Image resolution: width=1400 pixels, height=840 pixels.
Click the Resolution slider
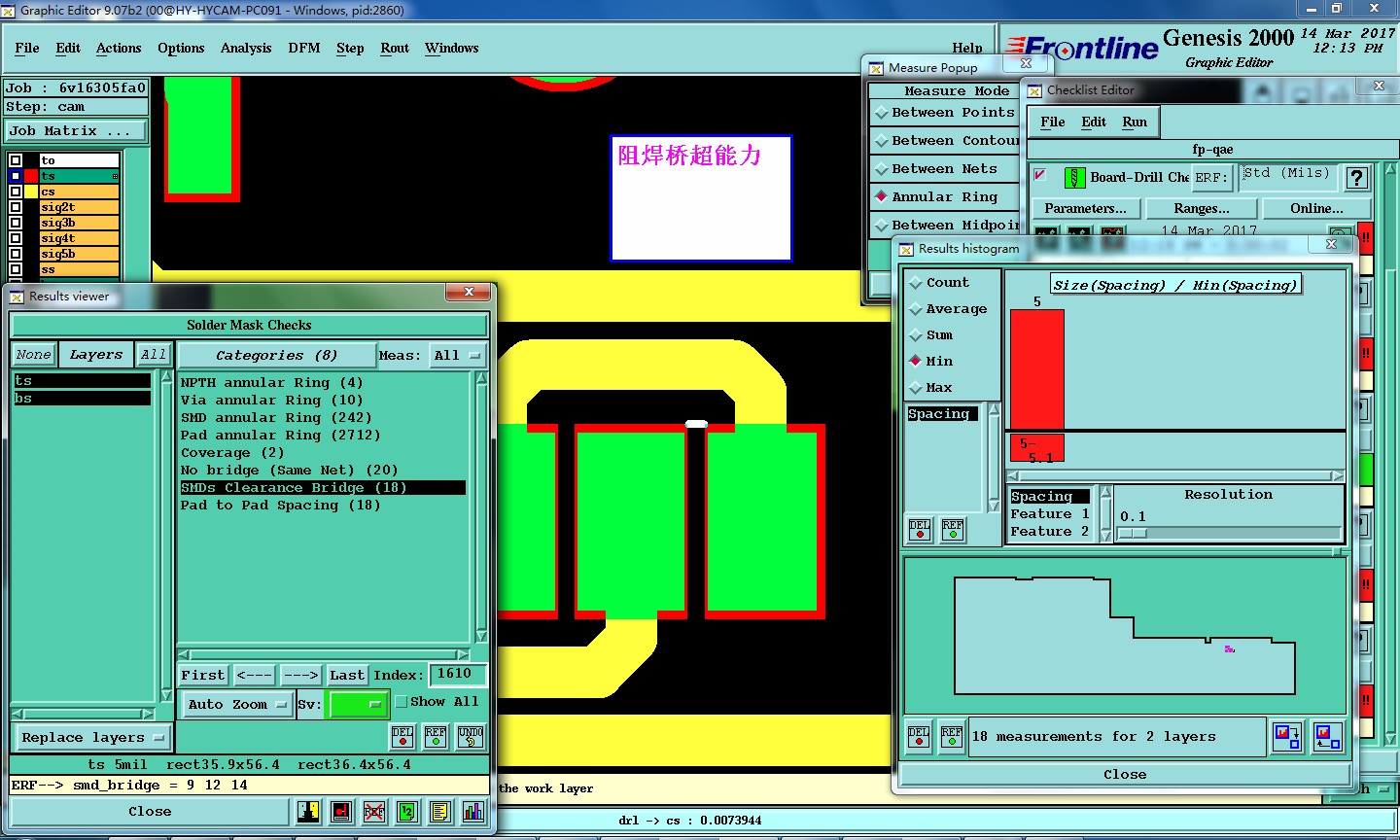[1229, 534]
